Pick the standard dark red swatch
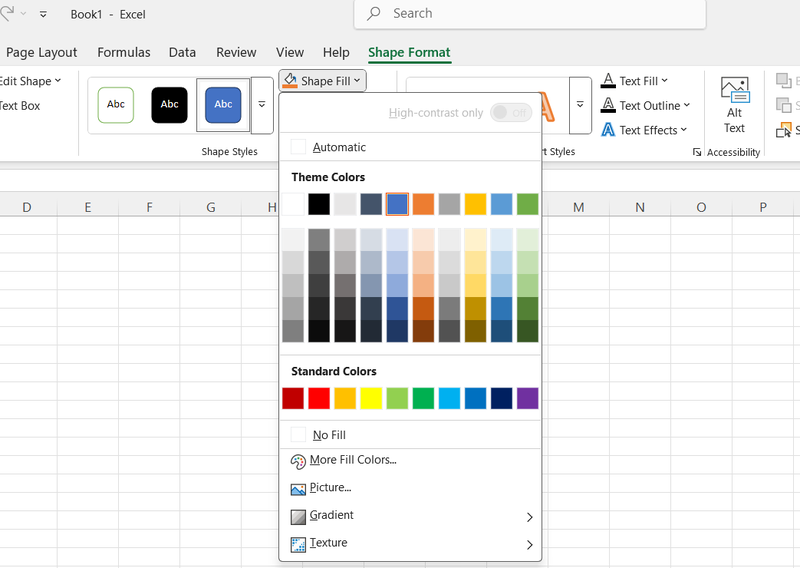The image size is (800, 568). (293, 398)
